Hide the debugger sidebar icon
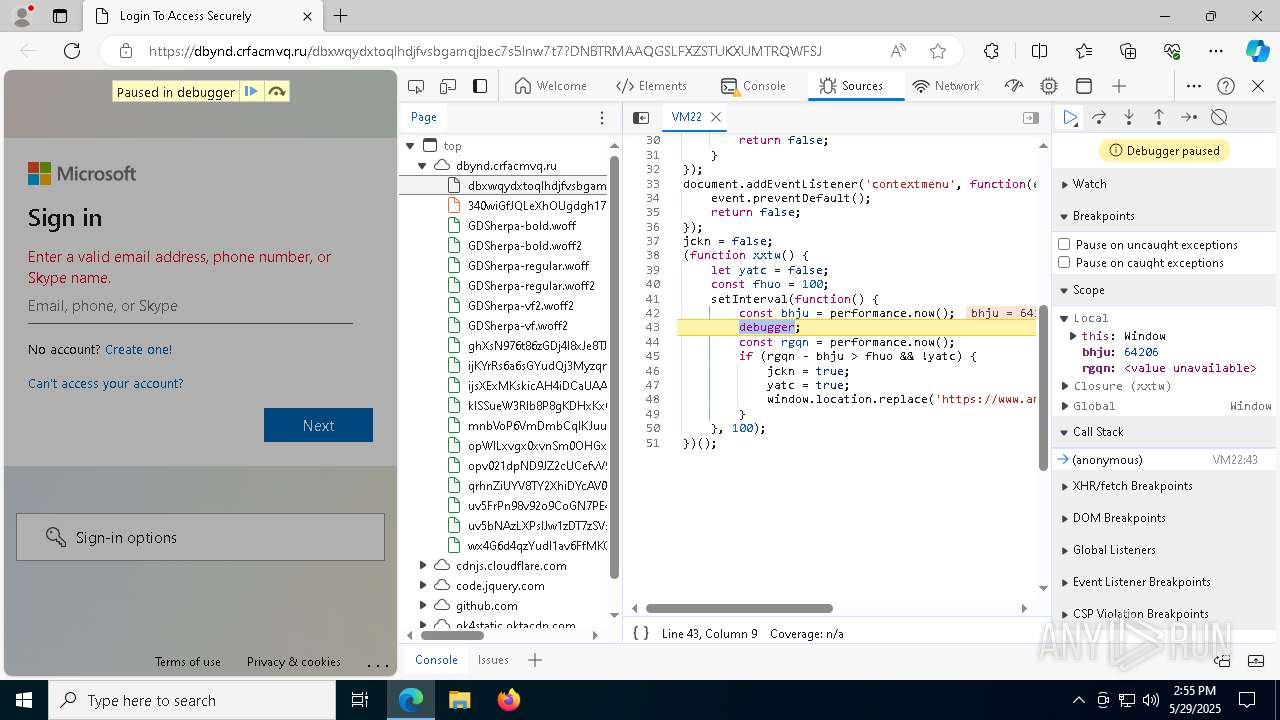This screenshot has width=1280, height=720. 1031,118
